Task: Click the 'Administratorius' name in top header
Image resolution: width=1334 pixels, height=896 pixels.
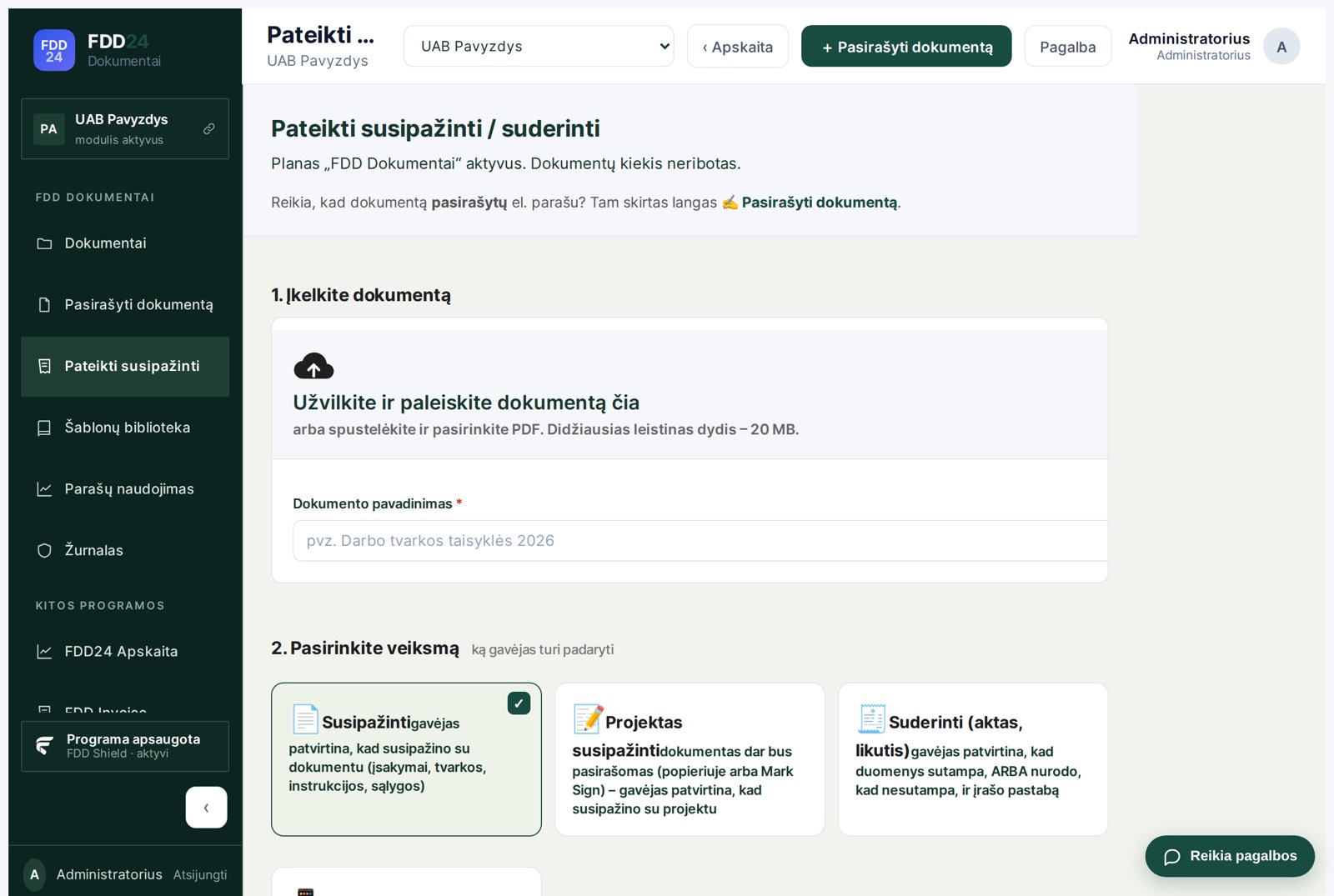Action: coord(1189,38)
